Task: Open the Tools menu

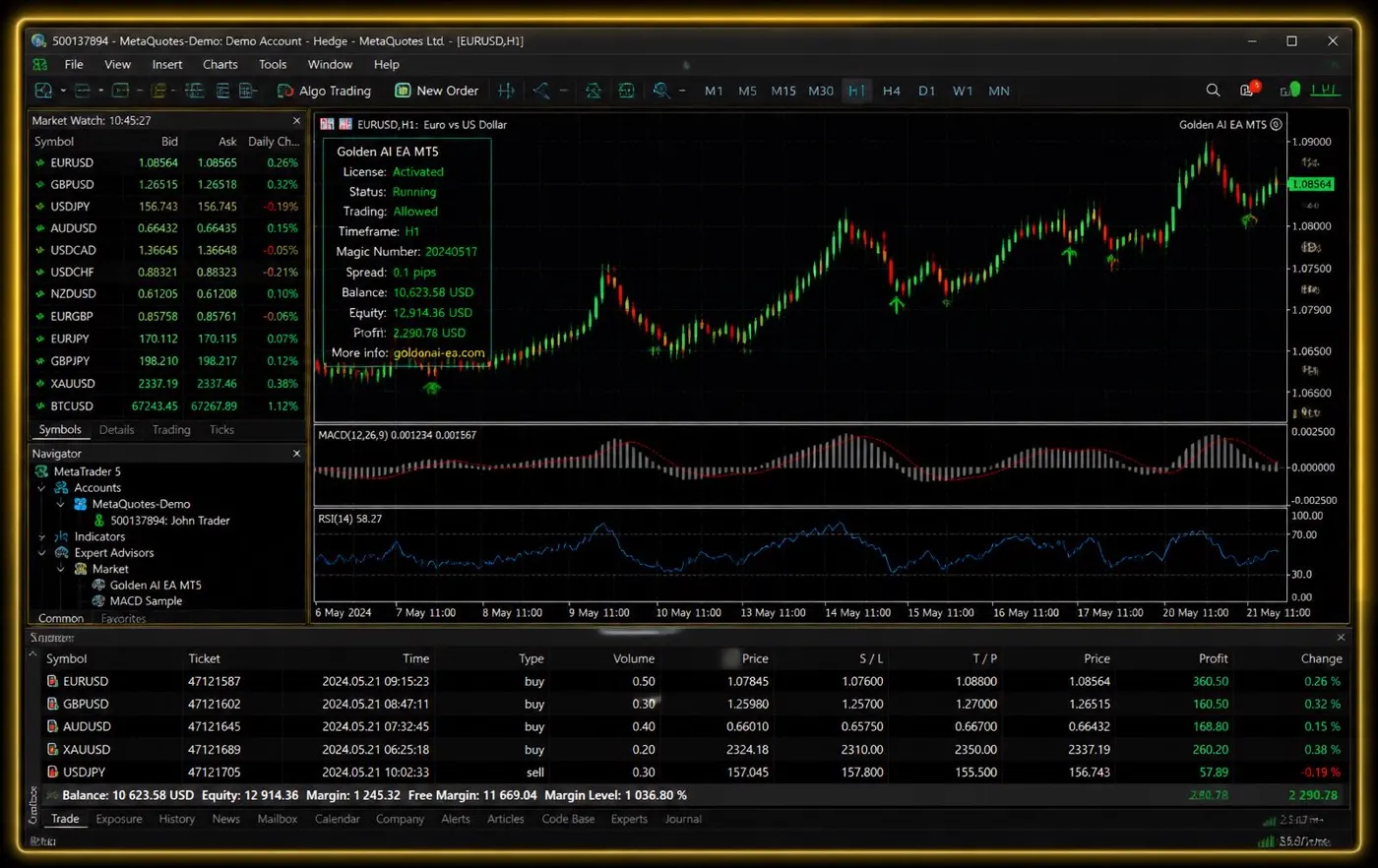Action: [273, 64]
